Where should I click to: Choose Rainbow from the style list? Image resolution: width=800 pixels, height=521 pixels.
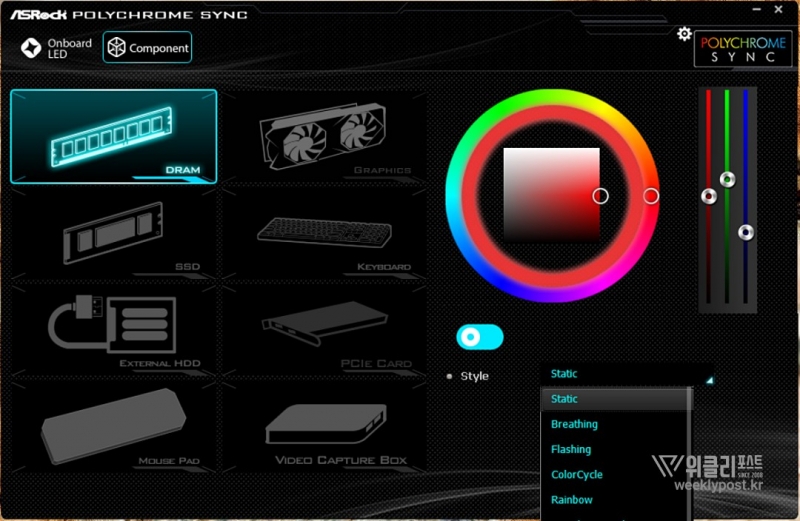point(572,499)
